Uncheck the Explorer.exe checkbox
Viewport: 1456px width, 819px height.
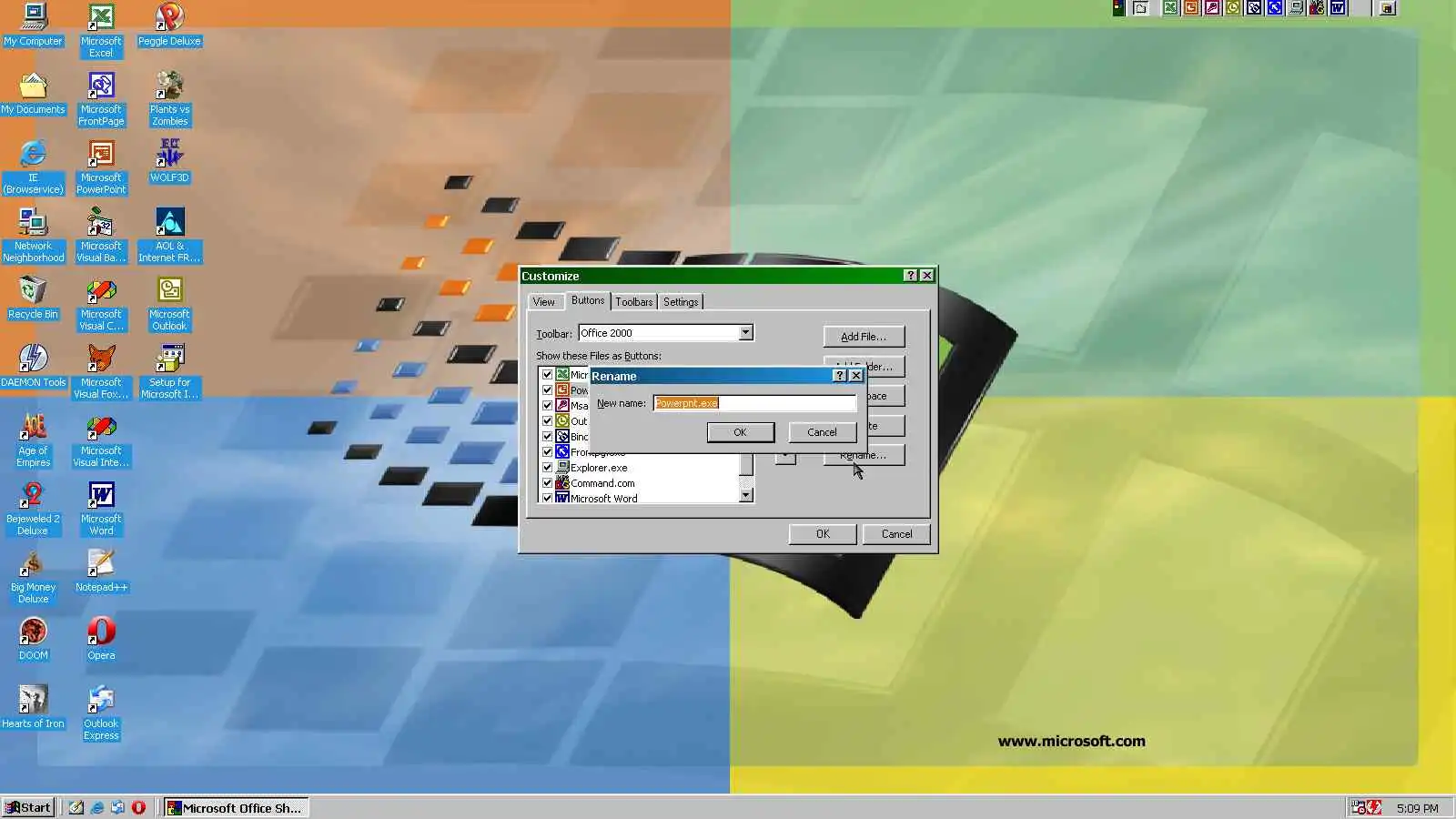coord(547,468)
